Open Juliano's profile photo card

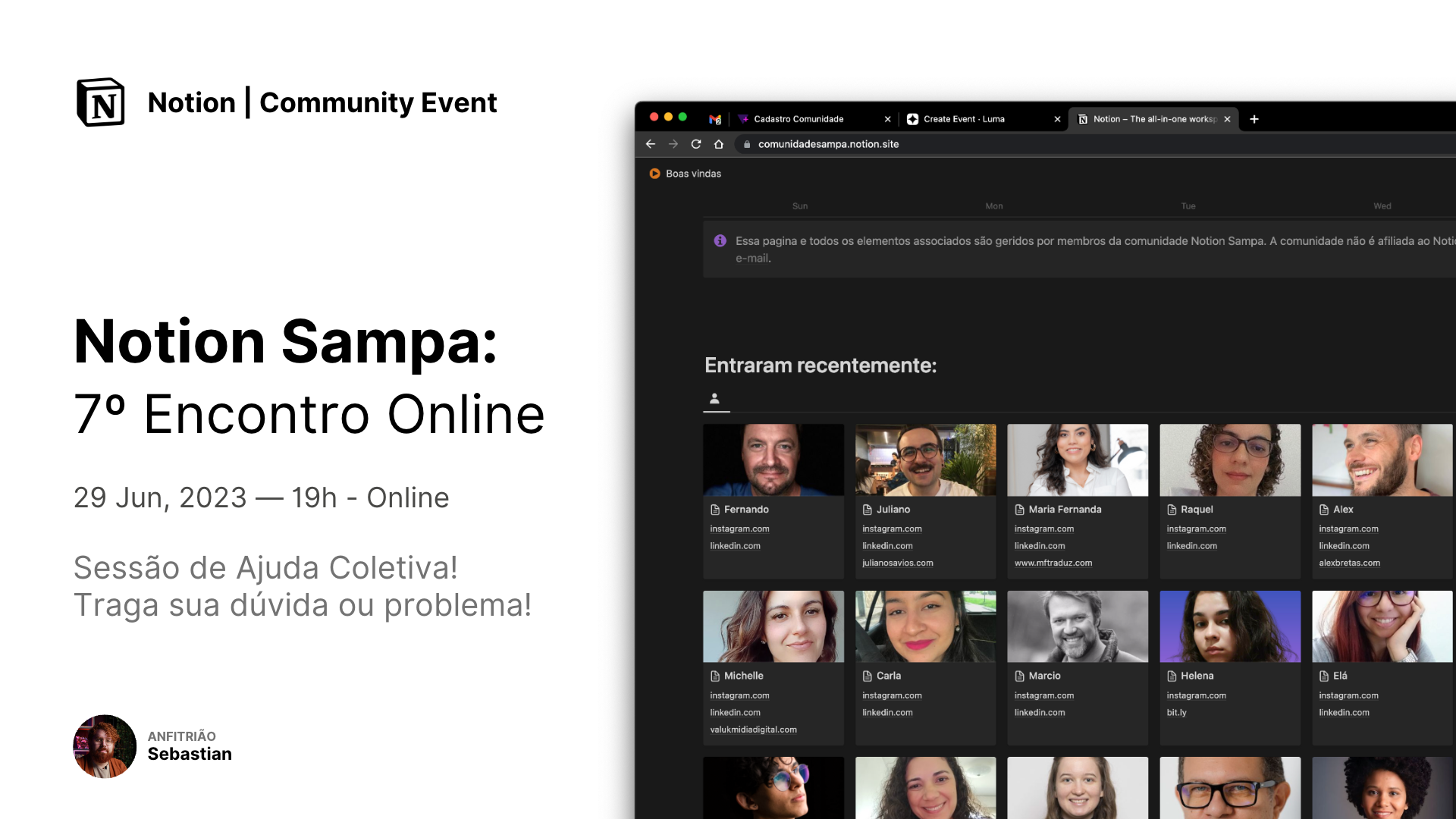926,460
